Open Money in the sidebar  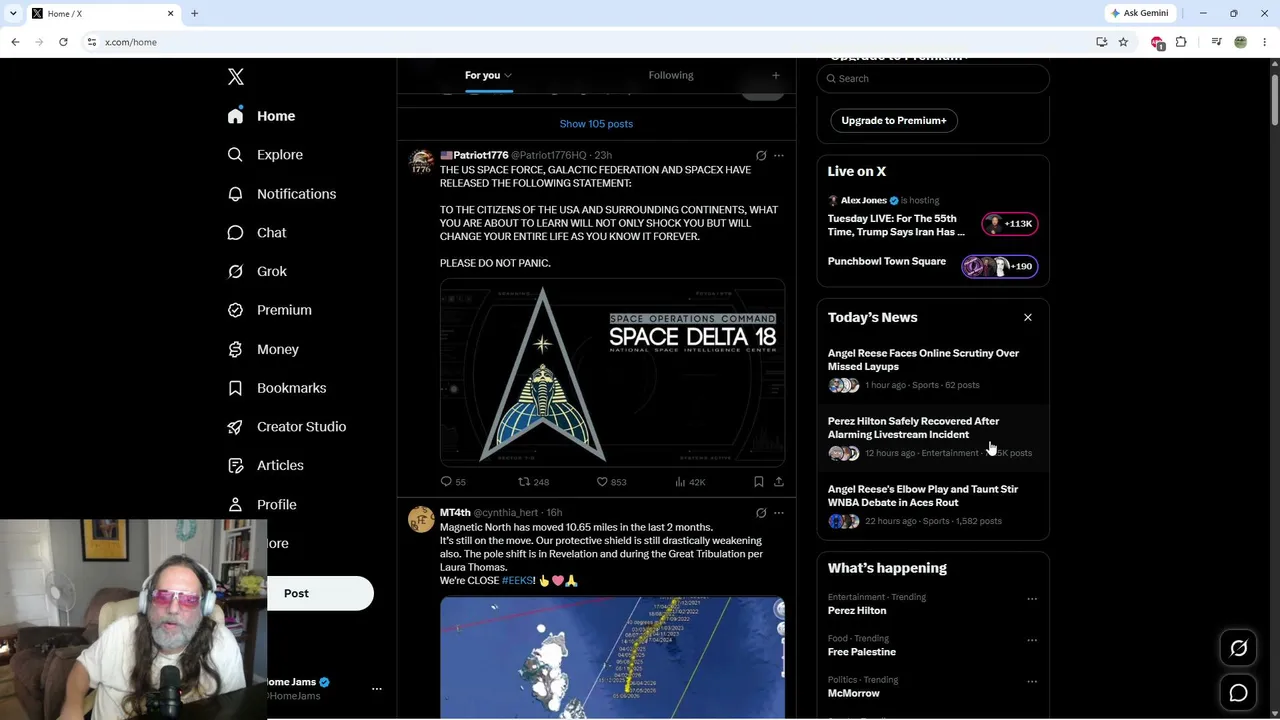point(262,349)
